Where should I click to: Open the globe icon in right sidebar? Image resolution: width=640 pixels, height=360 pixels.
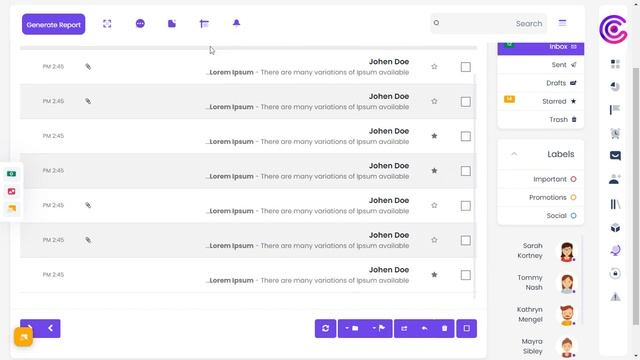pos(615,250)
